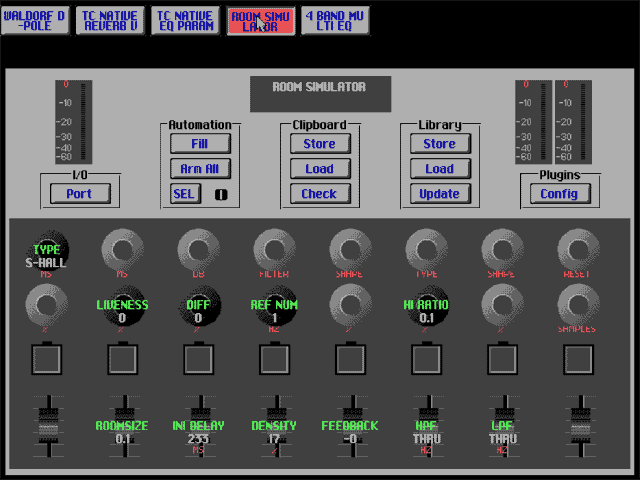Click the LPF fader
Image resolution: width=640 pixels, height=480 pixels.
click(505, 426)
